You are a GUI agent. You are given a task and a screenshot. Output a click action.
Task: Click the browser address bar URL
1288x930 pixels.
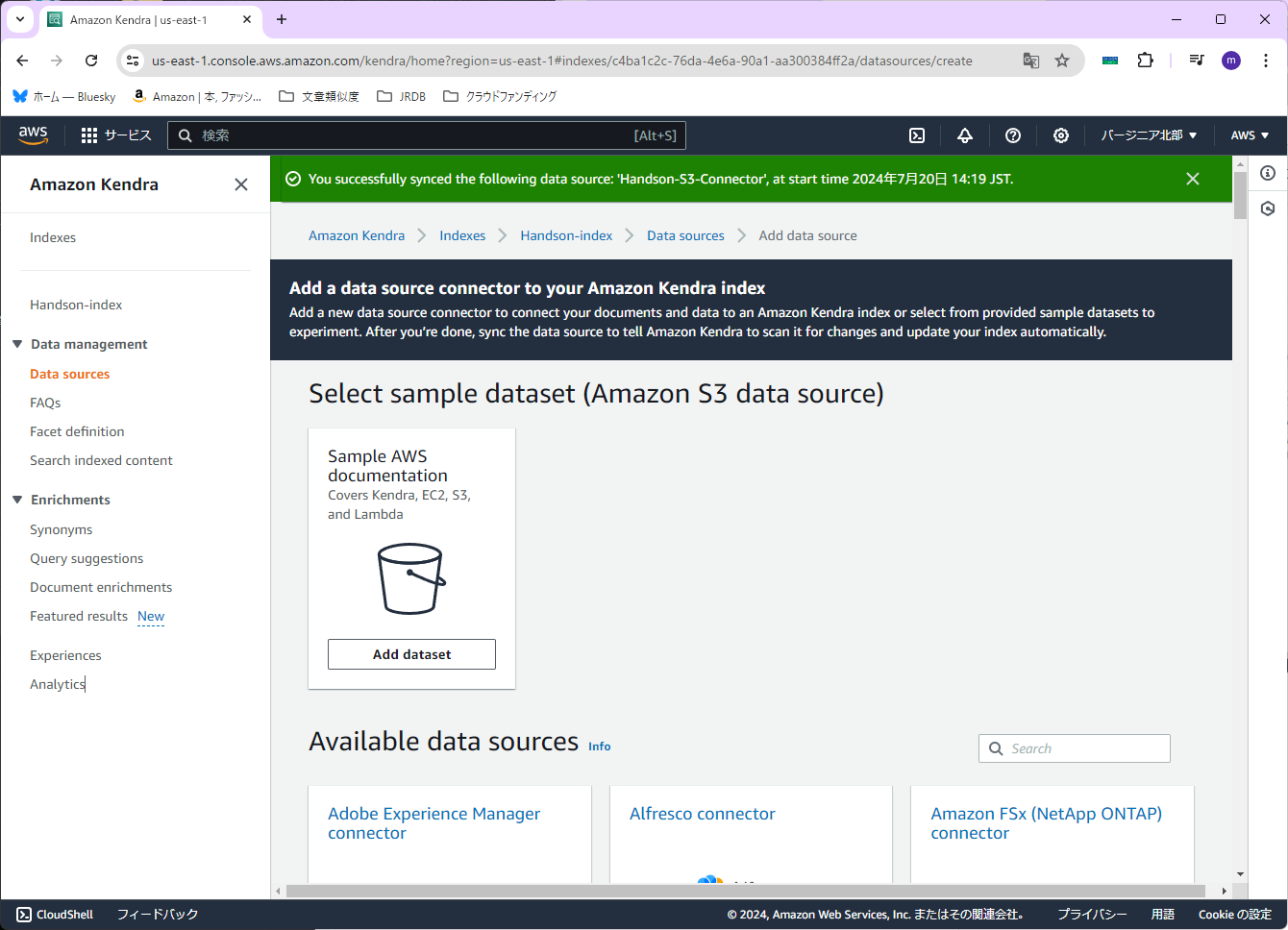(x=562, y=61)
